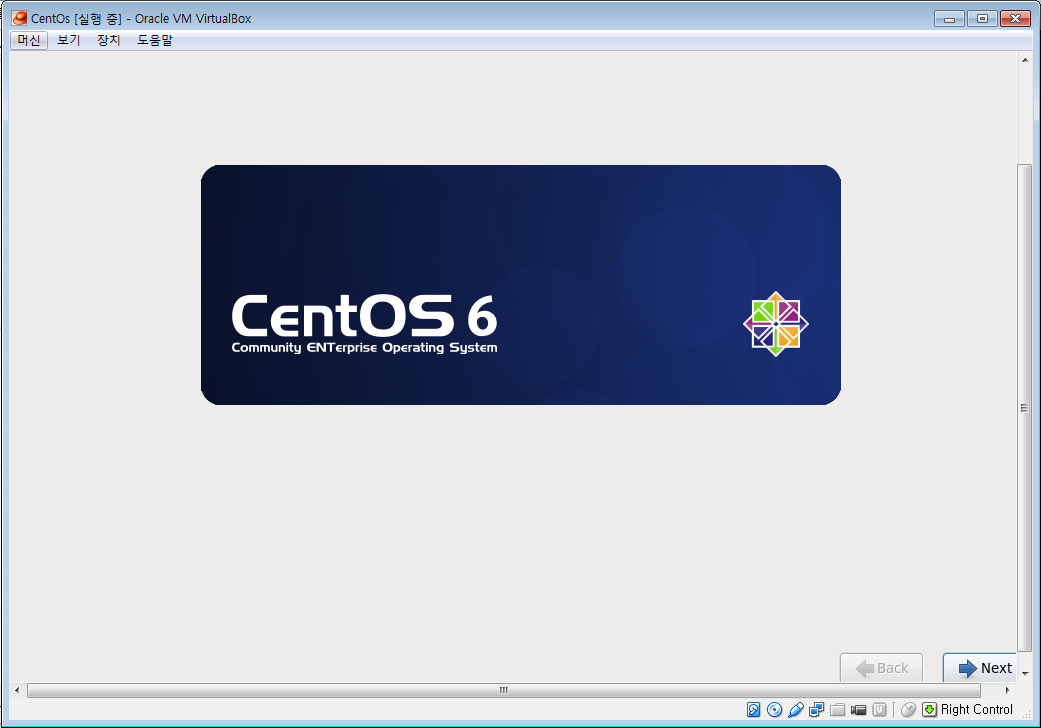Click the CPU virtualization chip icon
This screenshot has height=728, width=1041.
point(880,709)
